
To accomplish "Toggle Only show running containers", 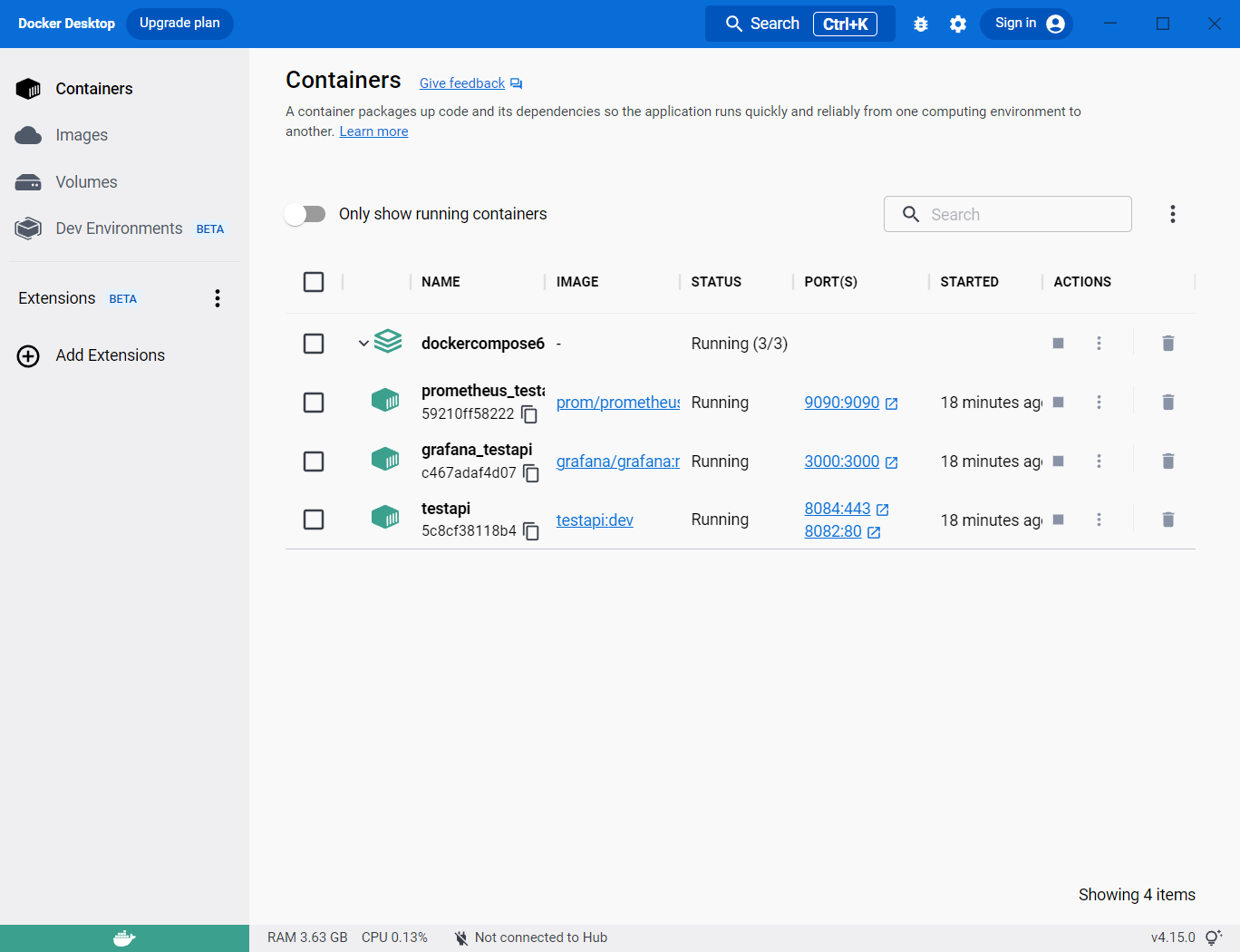I will click(305, 214).
